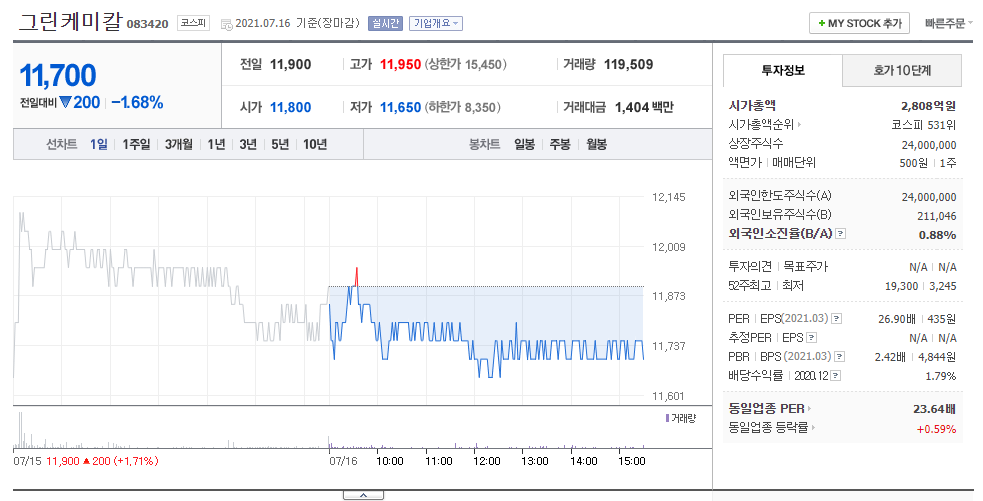Image resolution: width=983 pixels, height=501 pixels.
Task: Switch to the 호가10단계 tab
Action: (902, 70)
